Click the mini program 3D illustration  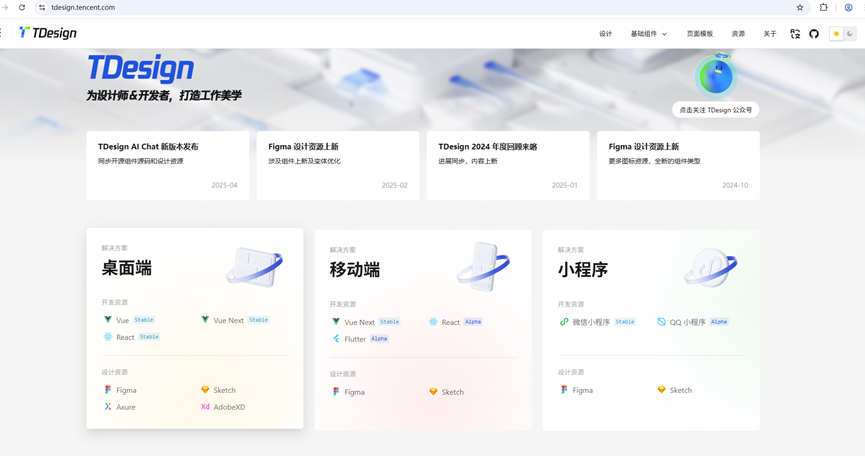(x=711, y=268)
